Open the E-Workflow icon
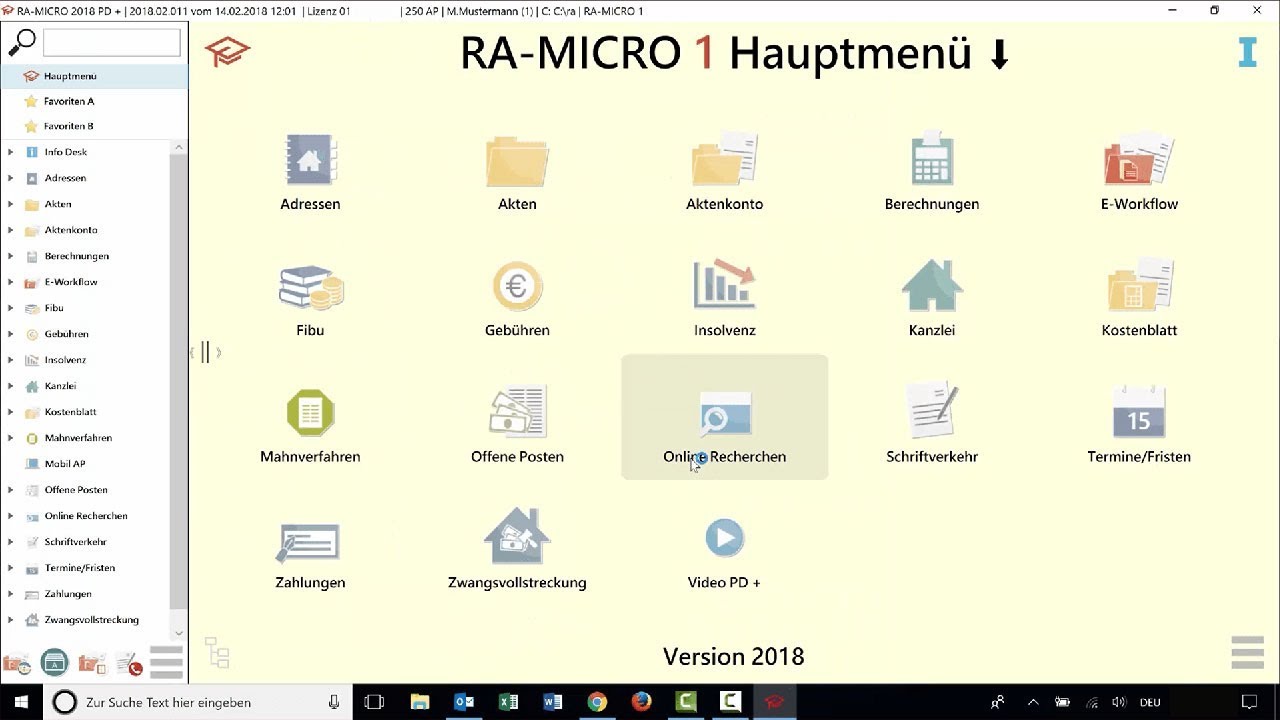The height and width of the screenshot is (720, 1280). pyautogui.click(x=1139, y=160)
